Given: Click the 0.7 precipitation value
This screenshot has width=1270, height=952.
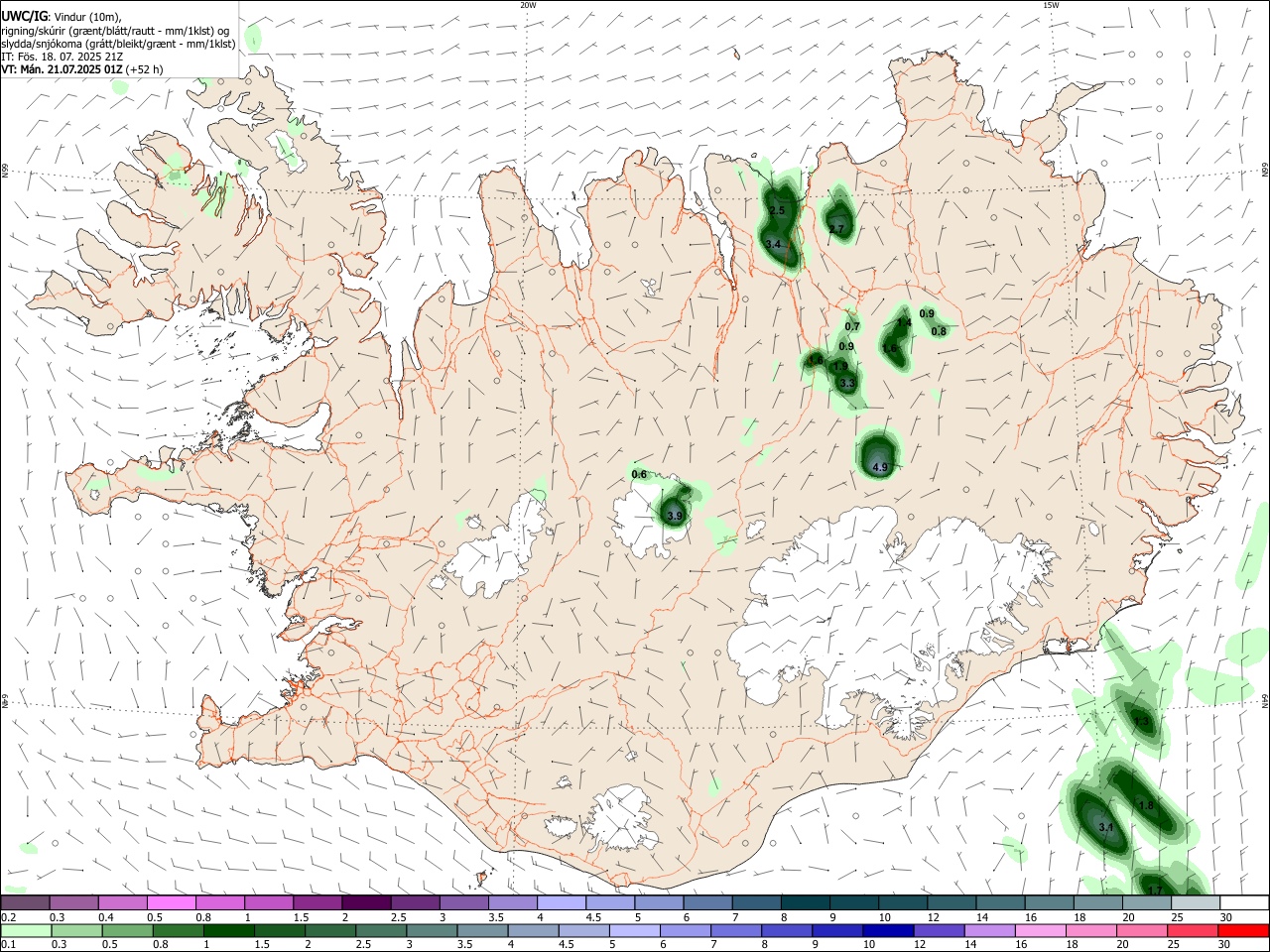Looking at the screenshot, I should 852,326.
